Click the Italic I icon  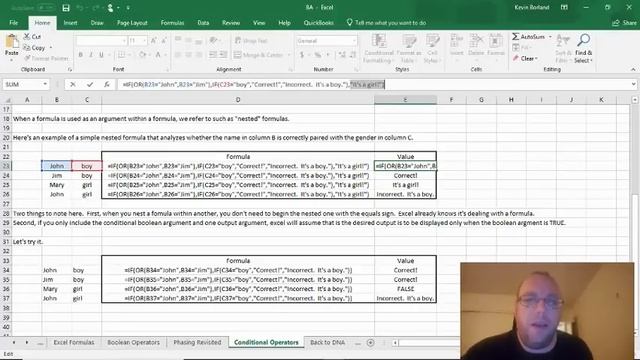point(91,55)
